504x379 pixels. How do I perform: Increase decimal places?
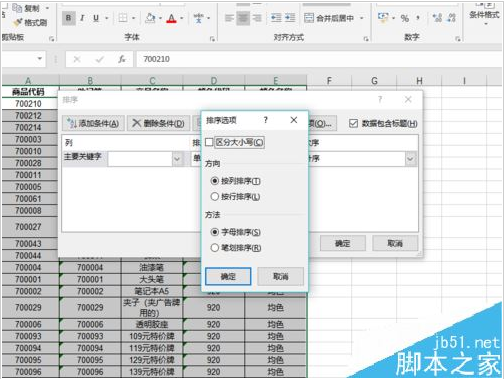pos(437,18)
